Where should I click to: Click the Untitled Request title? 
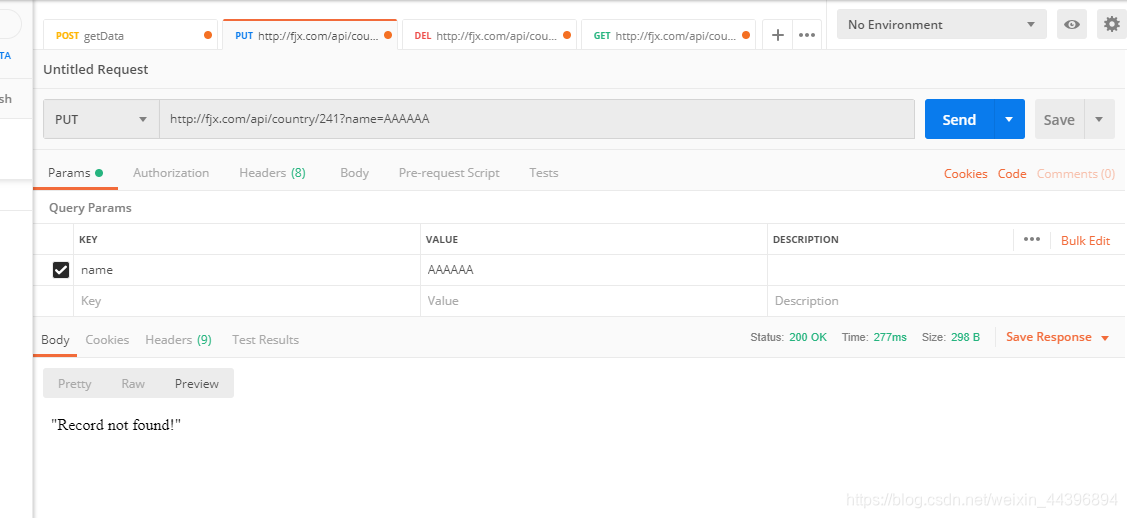96,69
